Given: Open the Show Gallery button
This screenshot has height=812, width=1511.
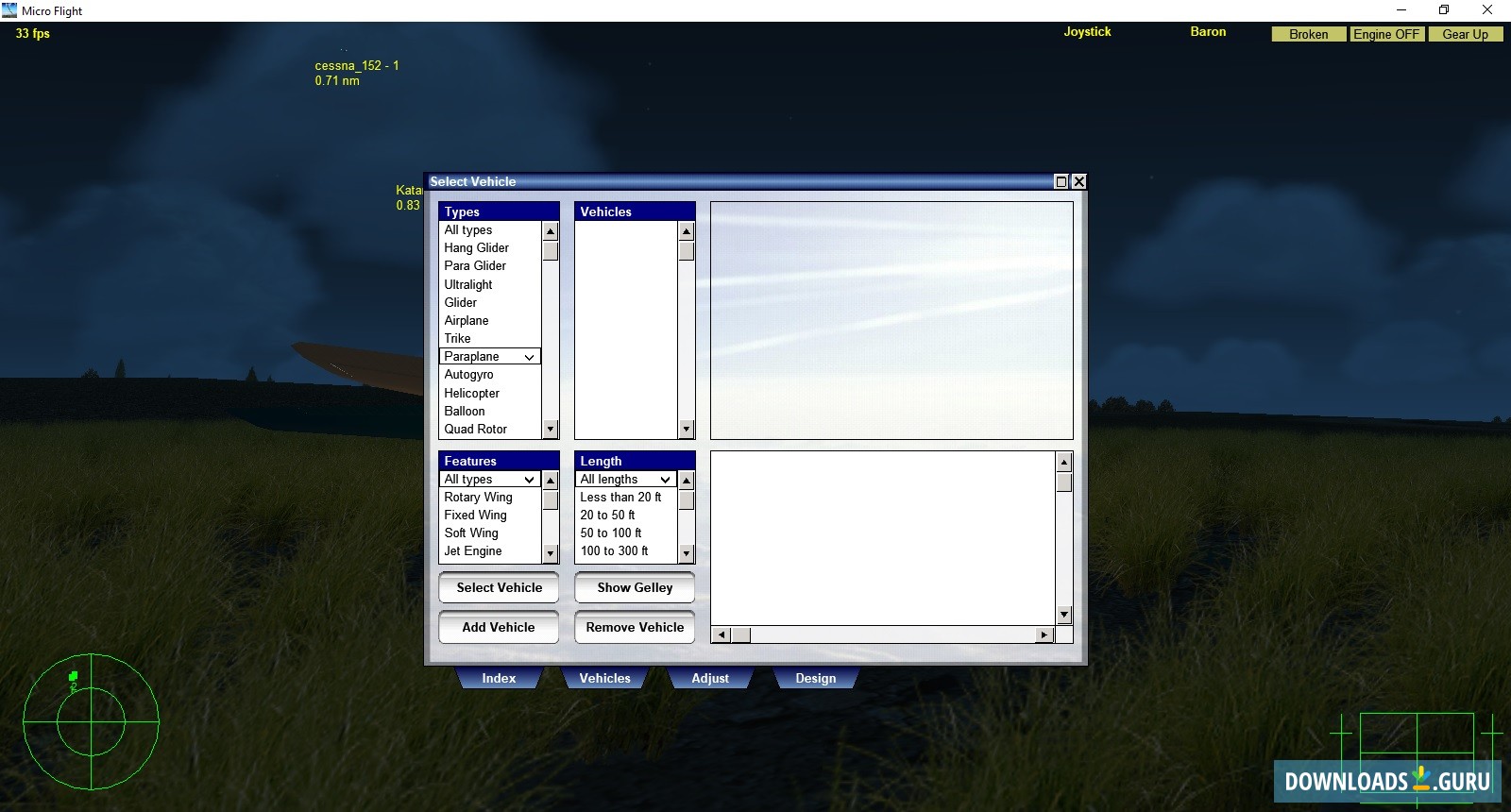Looking at the screenshot, I should [635, 587].
